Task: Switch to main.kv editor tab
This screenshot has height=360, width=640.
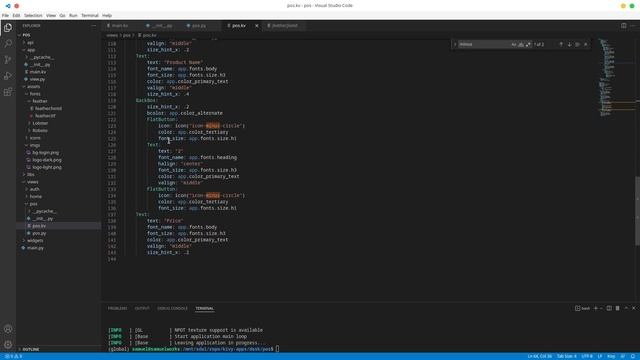Action: click(120, 26)
